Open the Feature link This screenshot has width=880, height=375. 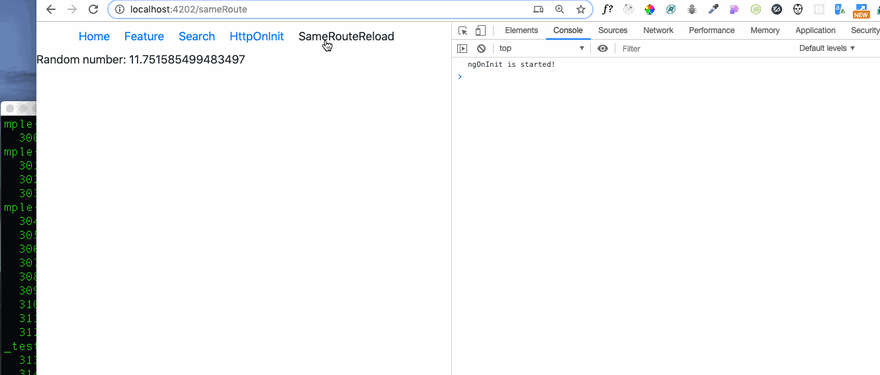[x=144, y=36]
